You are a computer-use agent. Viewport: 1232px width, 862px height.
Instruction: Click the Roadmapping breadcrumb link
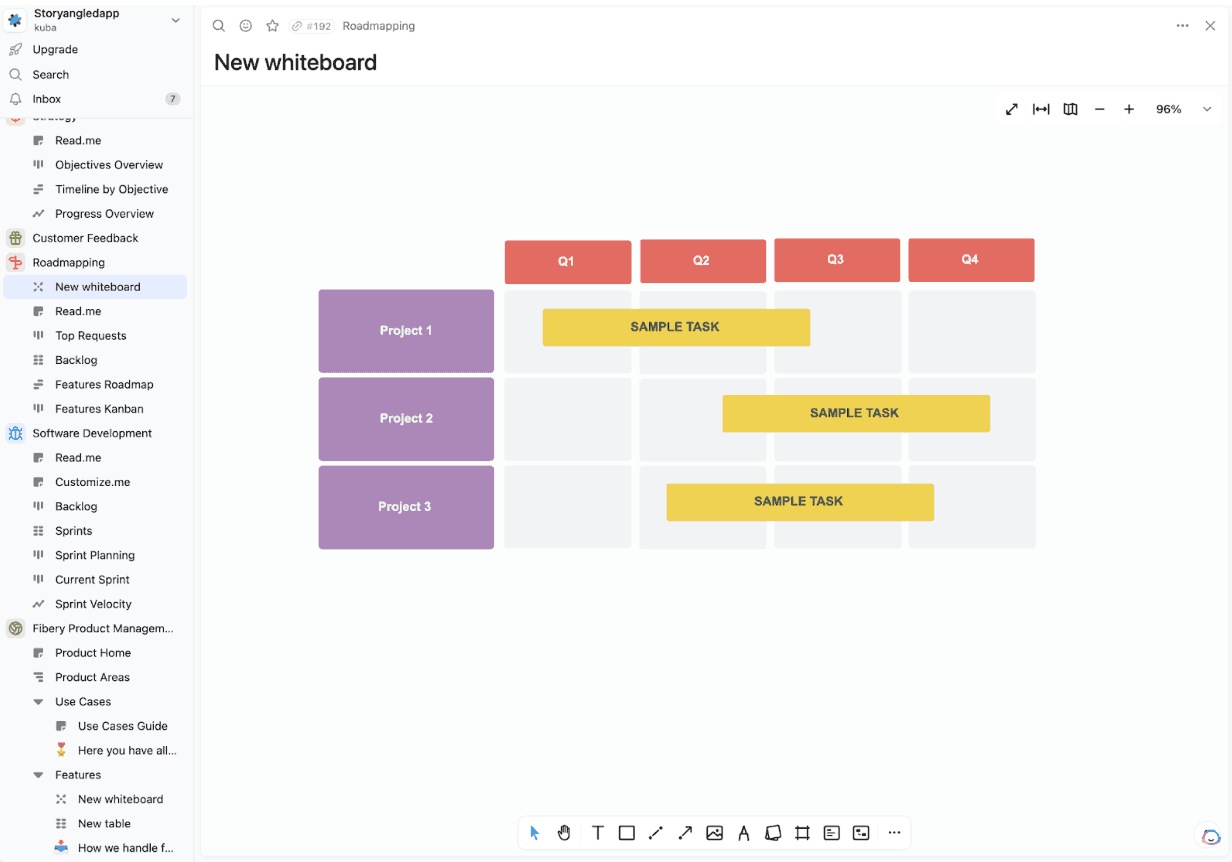(379, 26)
